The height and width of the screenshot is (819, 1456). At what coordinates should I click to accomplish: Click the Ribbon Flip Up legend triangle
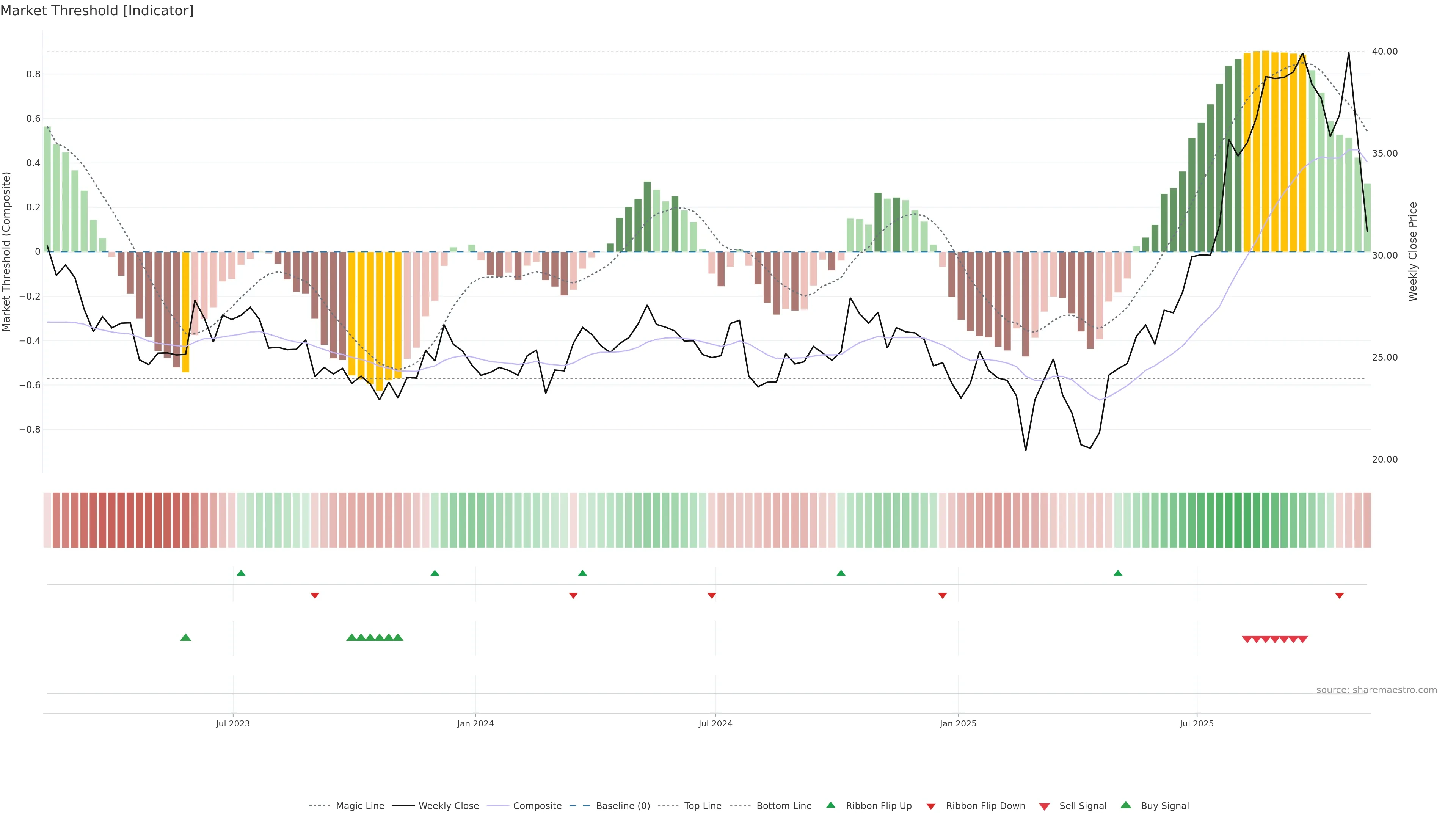(830, 805)
